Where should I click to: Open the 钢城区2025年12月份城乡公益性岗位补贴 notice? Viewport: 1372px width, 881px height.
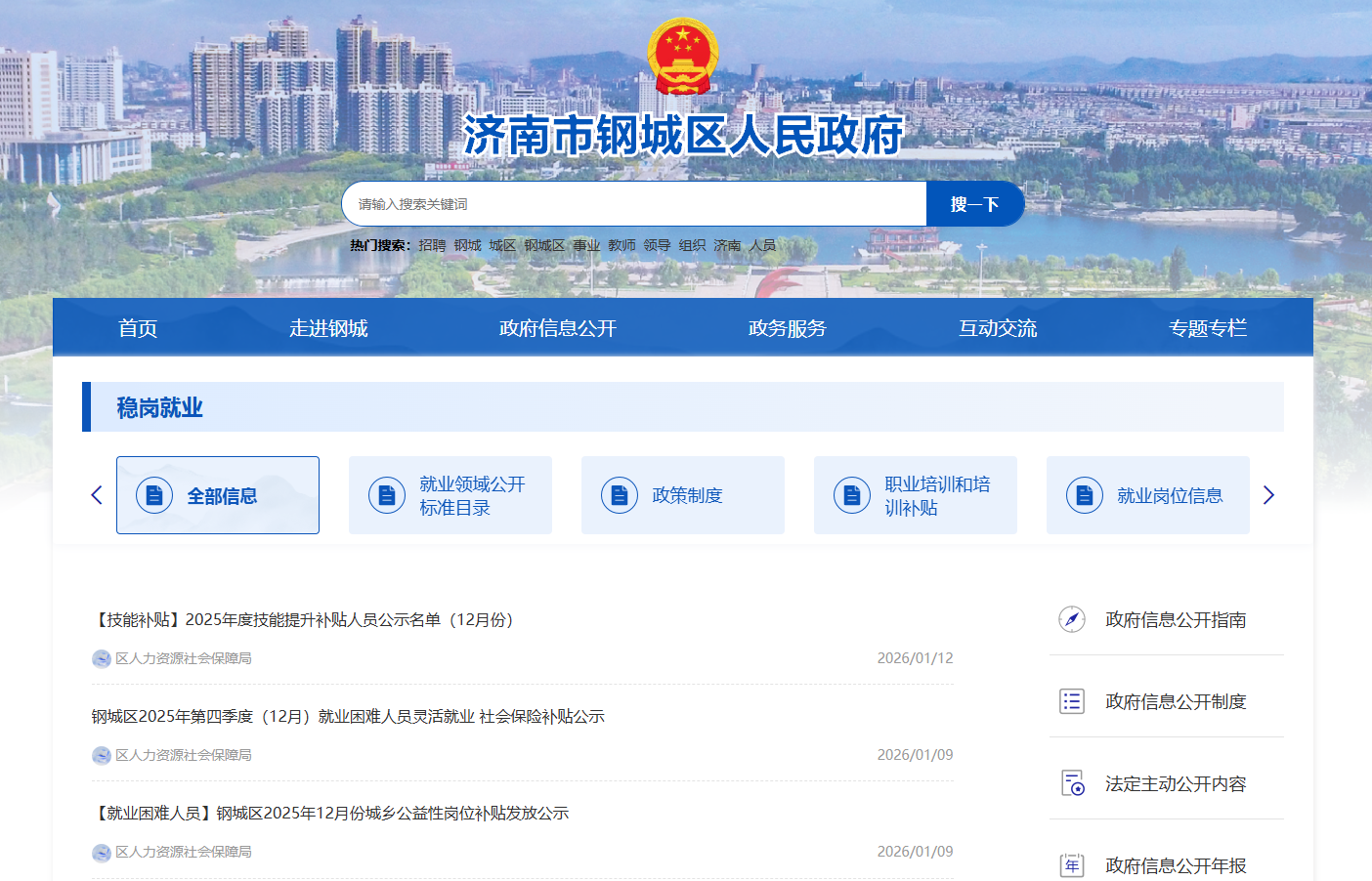pyautogui.click(x=332, y=814)
